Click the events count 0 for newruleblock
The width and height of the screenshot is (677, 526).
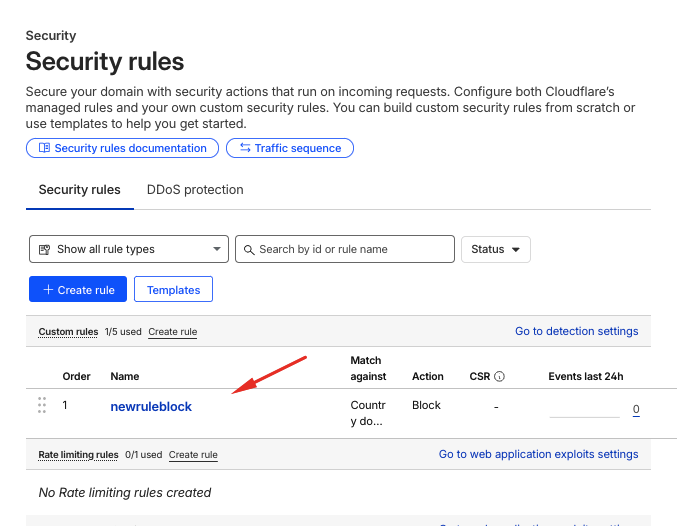coord(636,409)
